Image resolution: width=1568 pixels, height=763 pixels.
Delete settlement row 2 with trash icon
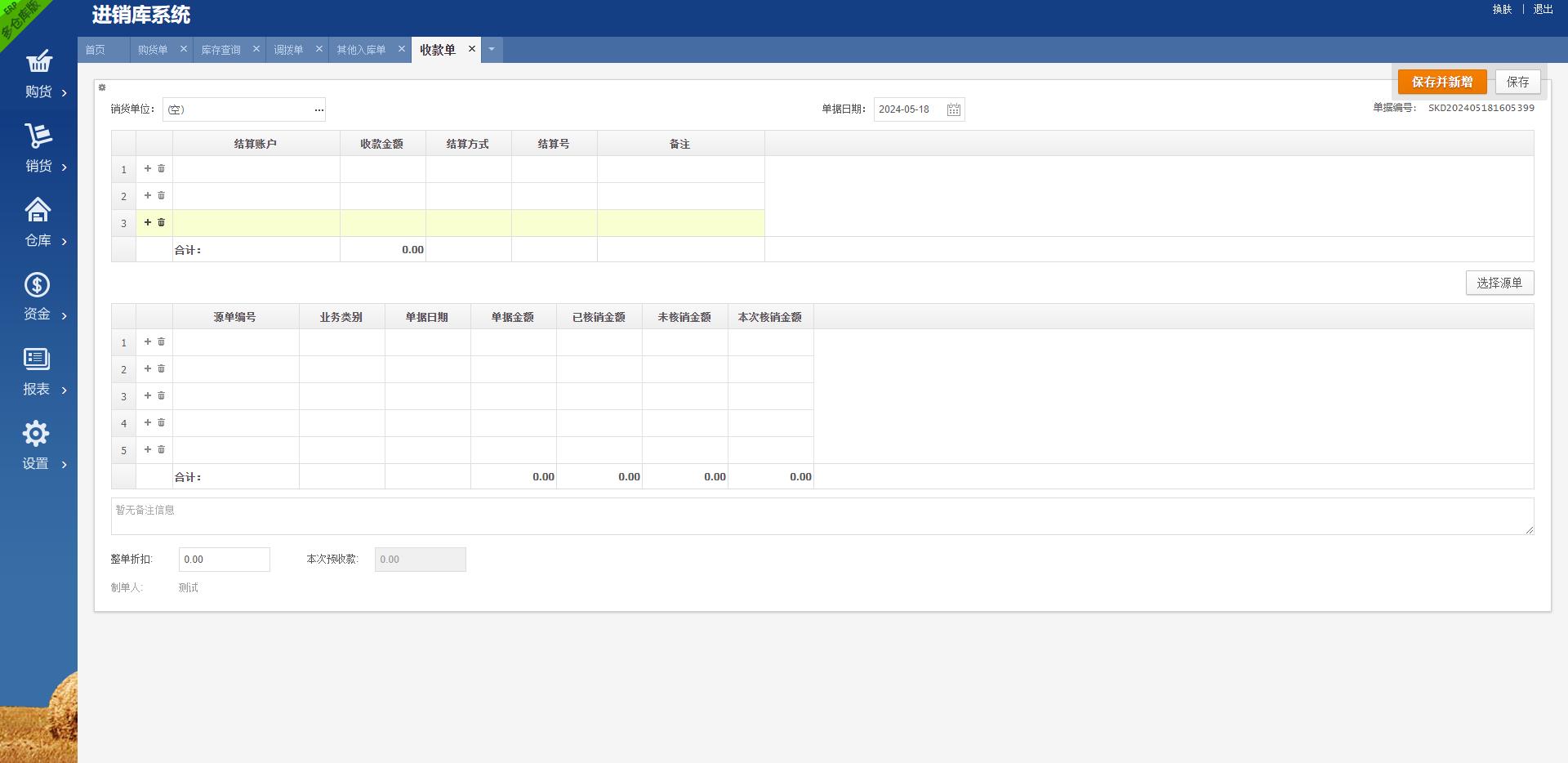[x=161, y=195]
